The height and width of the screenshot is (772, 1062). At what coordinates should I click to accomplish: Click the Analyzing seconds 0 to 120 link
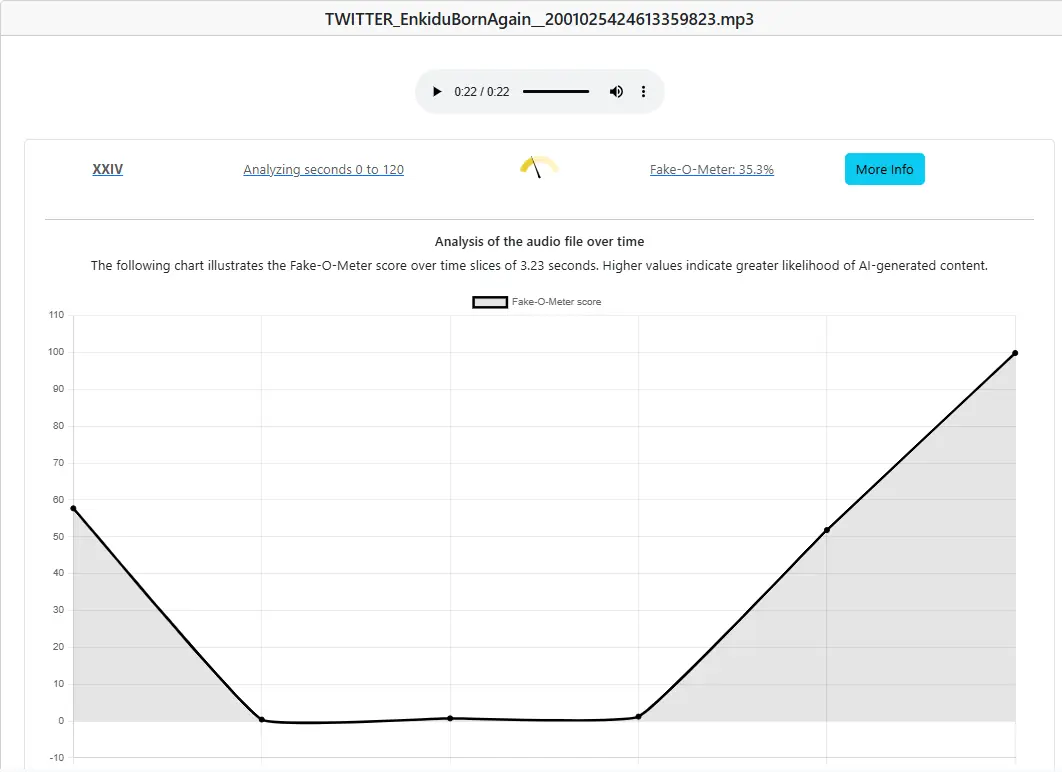tap(323, 170)
